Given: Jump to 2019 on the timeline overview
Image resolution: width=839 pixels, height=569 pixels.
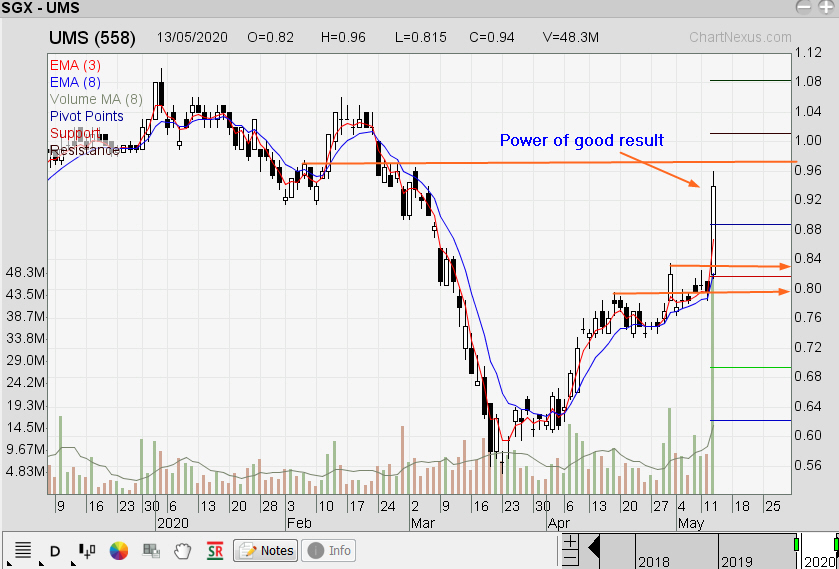Looking at the screenshot, I should (x=736, y=562).
